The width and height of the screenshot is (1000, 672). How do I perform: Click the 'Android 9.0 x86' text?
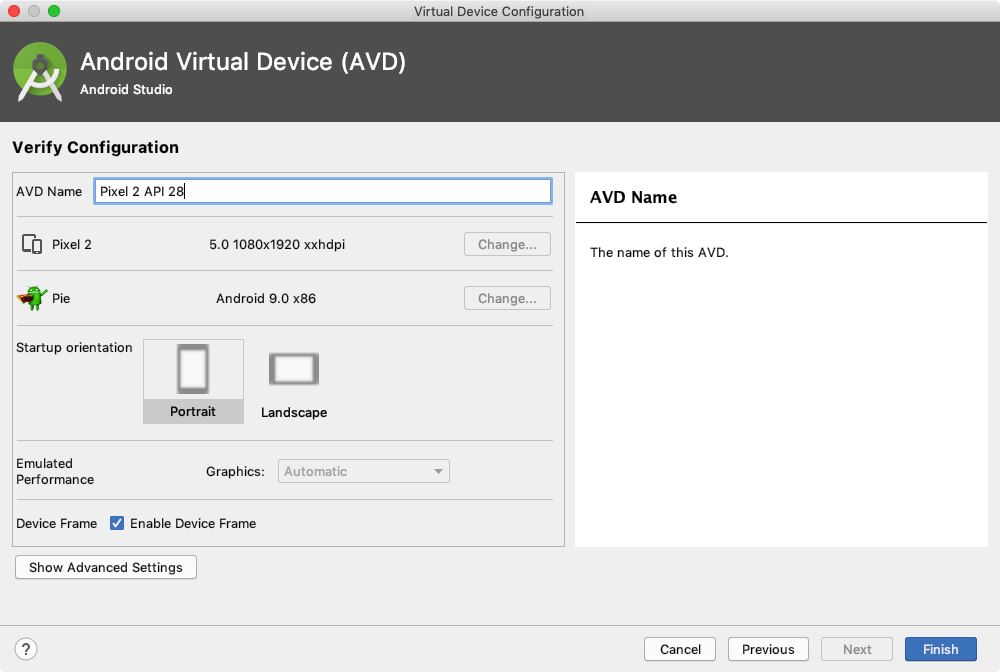(x=266, y=298)
